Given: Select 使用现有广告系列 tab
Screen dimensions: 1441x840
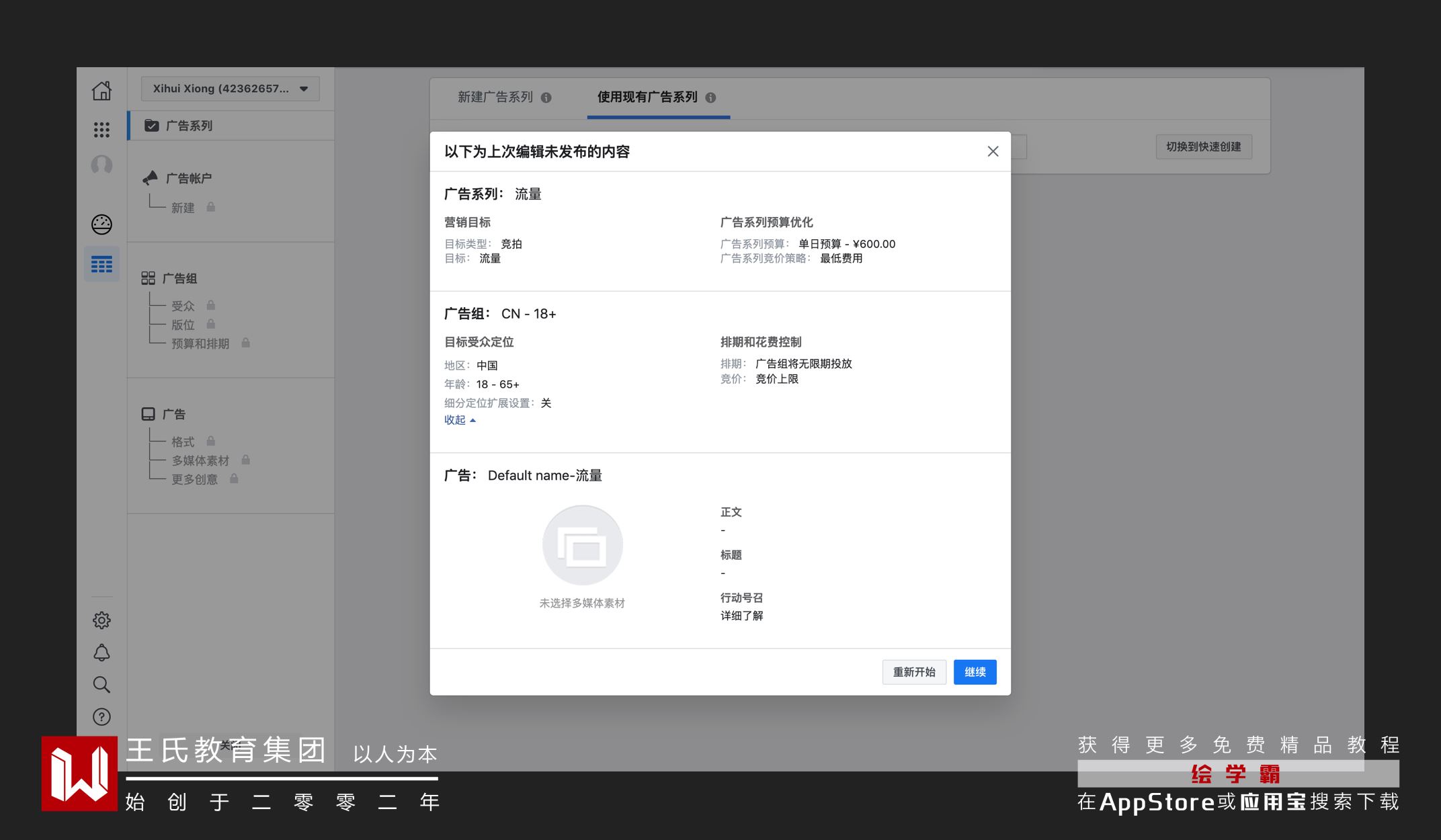Looking at the screenshot, I should point(647,97).
